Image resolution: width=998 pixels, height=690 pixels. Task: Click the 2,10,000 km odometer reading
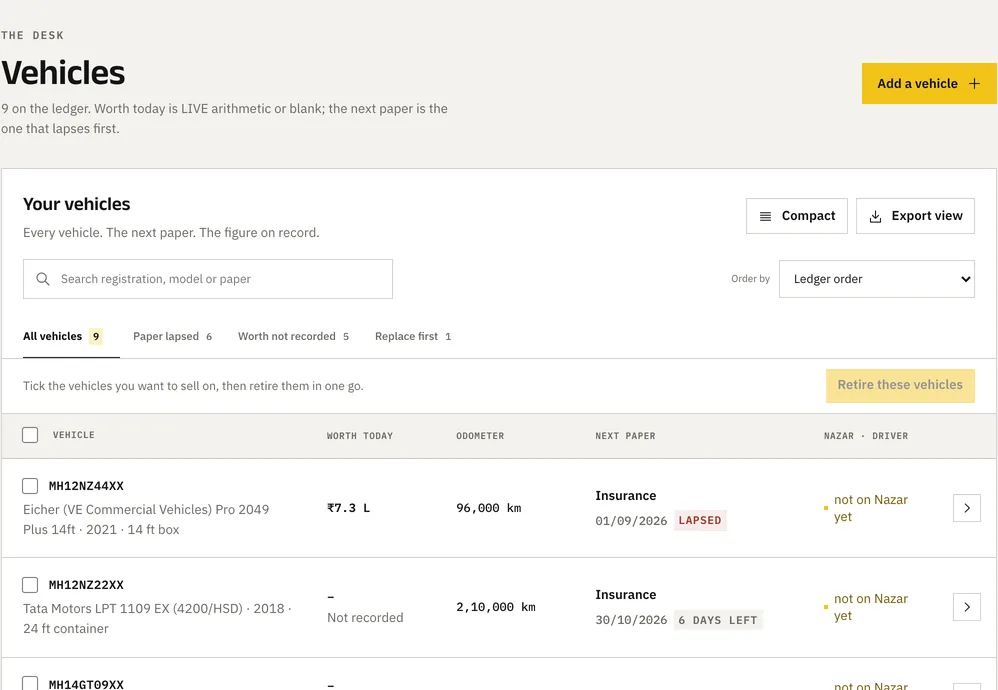tap(496, 607)
